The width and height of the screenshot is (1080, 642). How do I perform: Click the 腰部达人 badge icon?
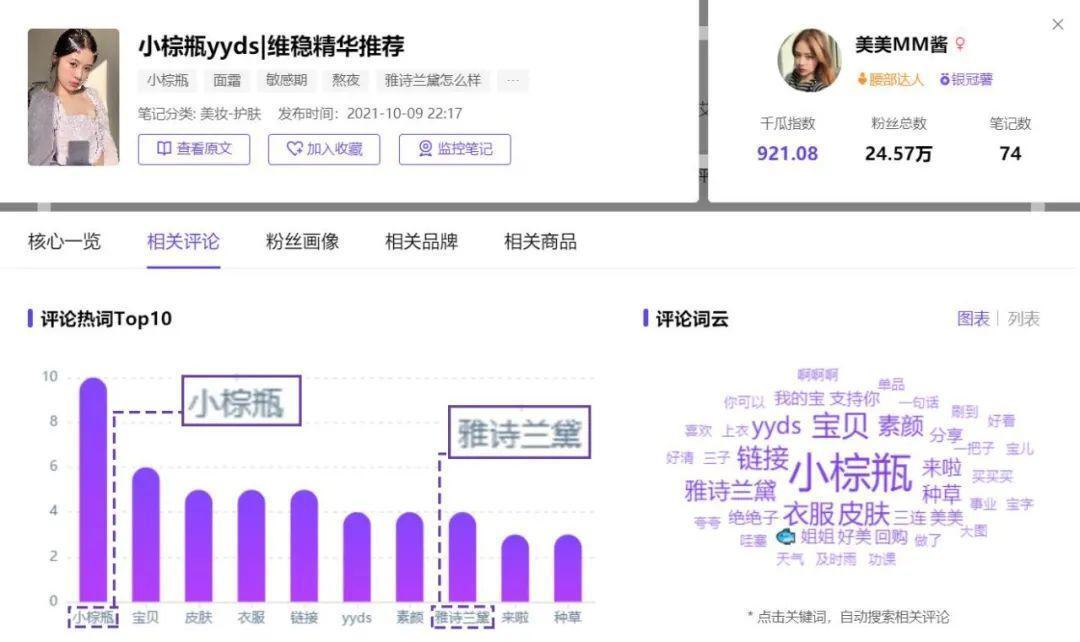coord(862,79)
